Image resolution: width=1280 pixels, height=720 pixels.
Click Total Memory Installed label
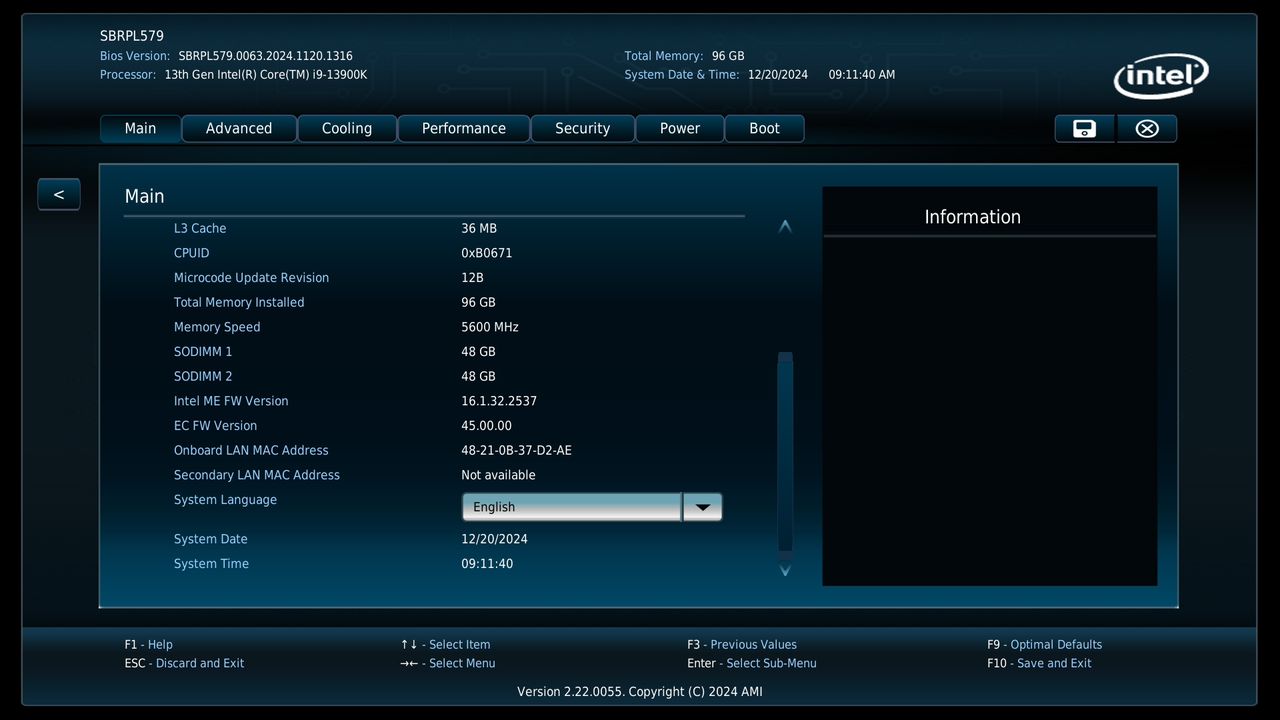239,302
